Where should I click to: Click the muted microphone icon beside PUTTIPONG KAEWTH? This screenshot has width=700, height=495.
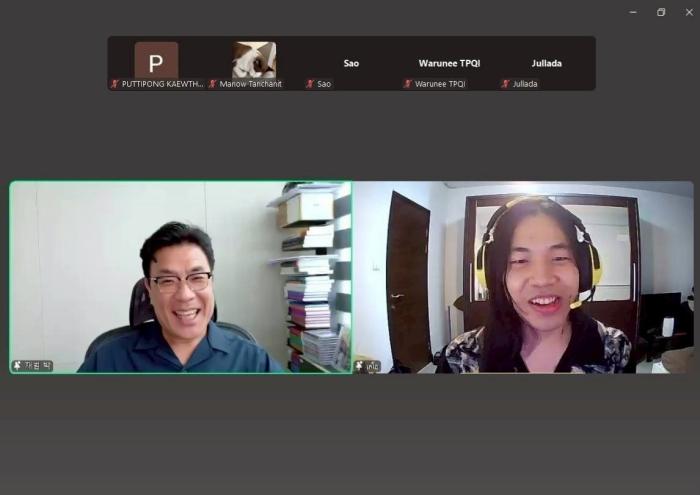click(x=115, y=84)
